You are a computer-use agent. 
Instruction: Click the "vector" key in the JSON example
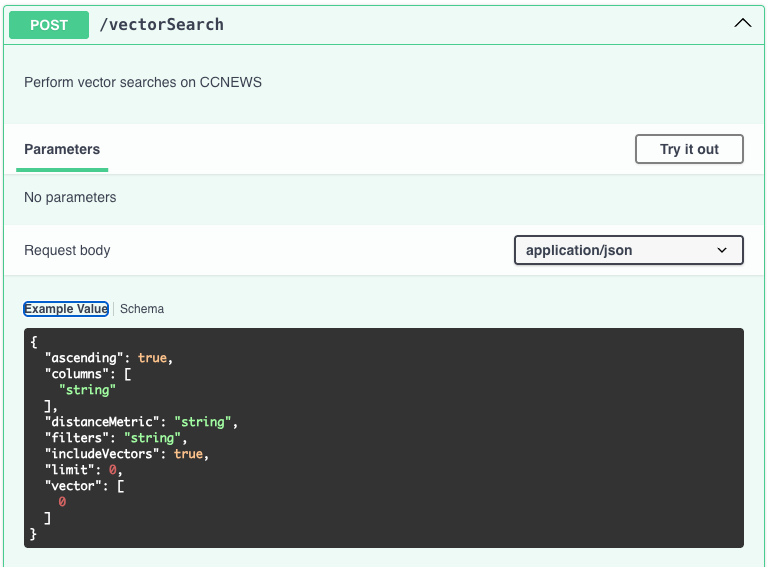click(x=73, y=486)
